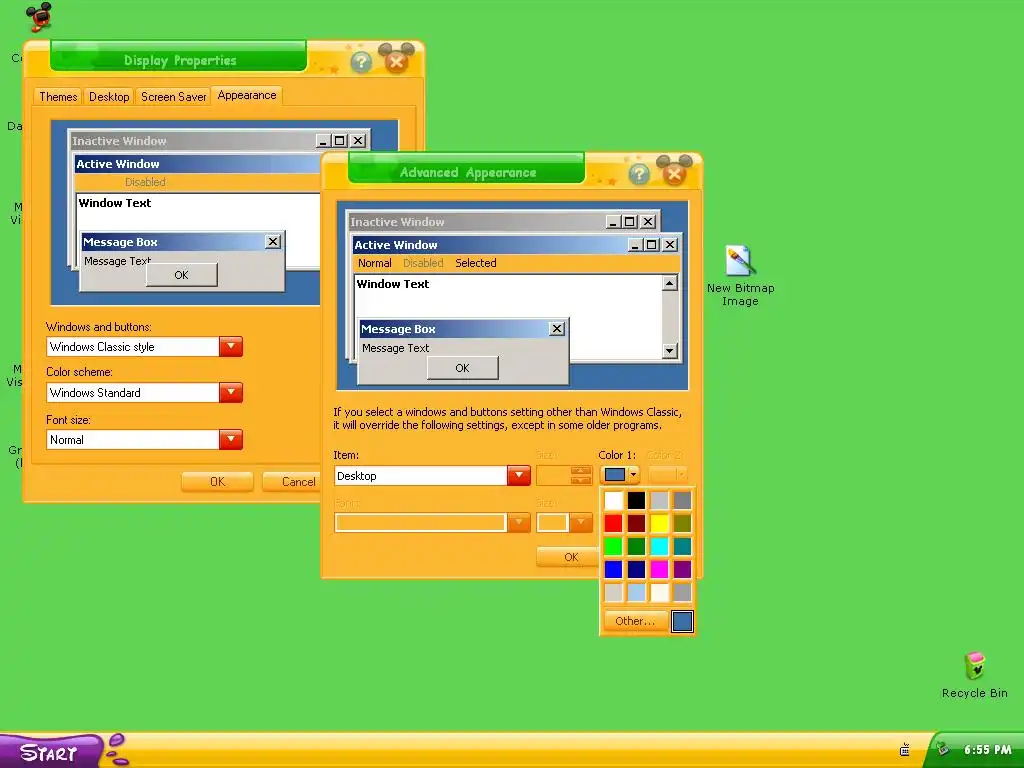Viewport: 1024px width, 768px height.
Task: Click help question mark in Advanced Appearance
Action: [x=639, y=174]
